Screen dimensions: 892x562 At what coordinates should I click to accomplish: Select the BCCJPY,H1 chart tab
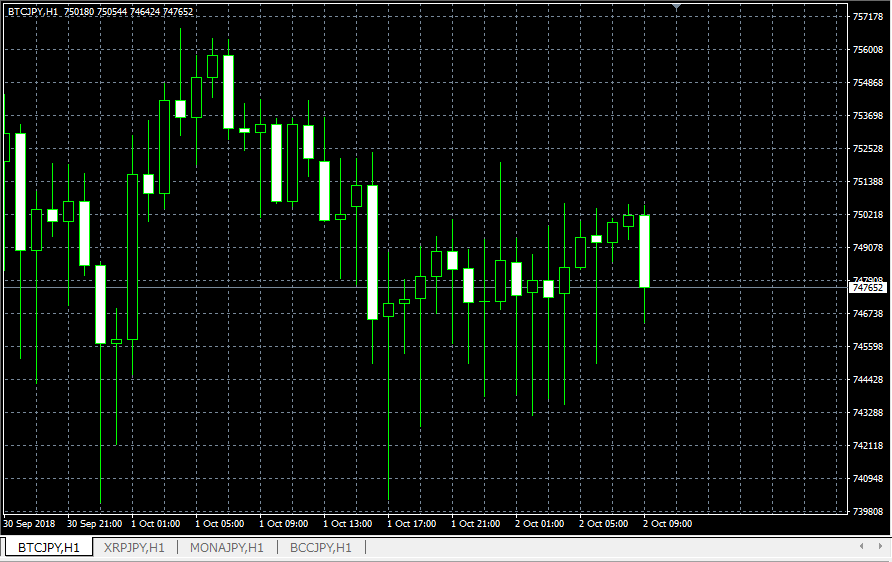(x=320, y=548)
